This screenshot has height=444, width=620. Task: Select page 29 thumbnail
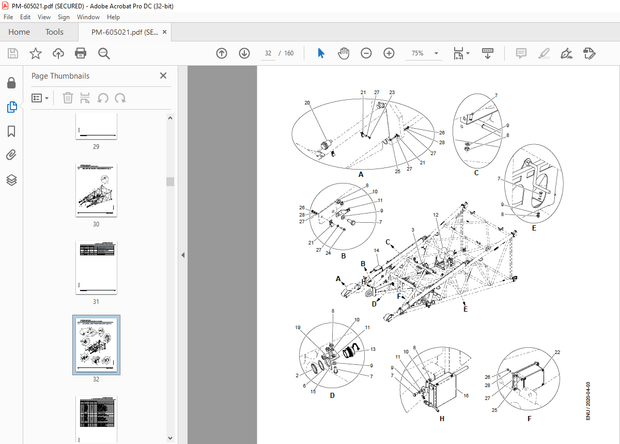coord(96,126)
